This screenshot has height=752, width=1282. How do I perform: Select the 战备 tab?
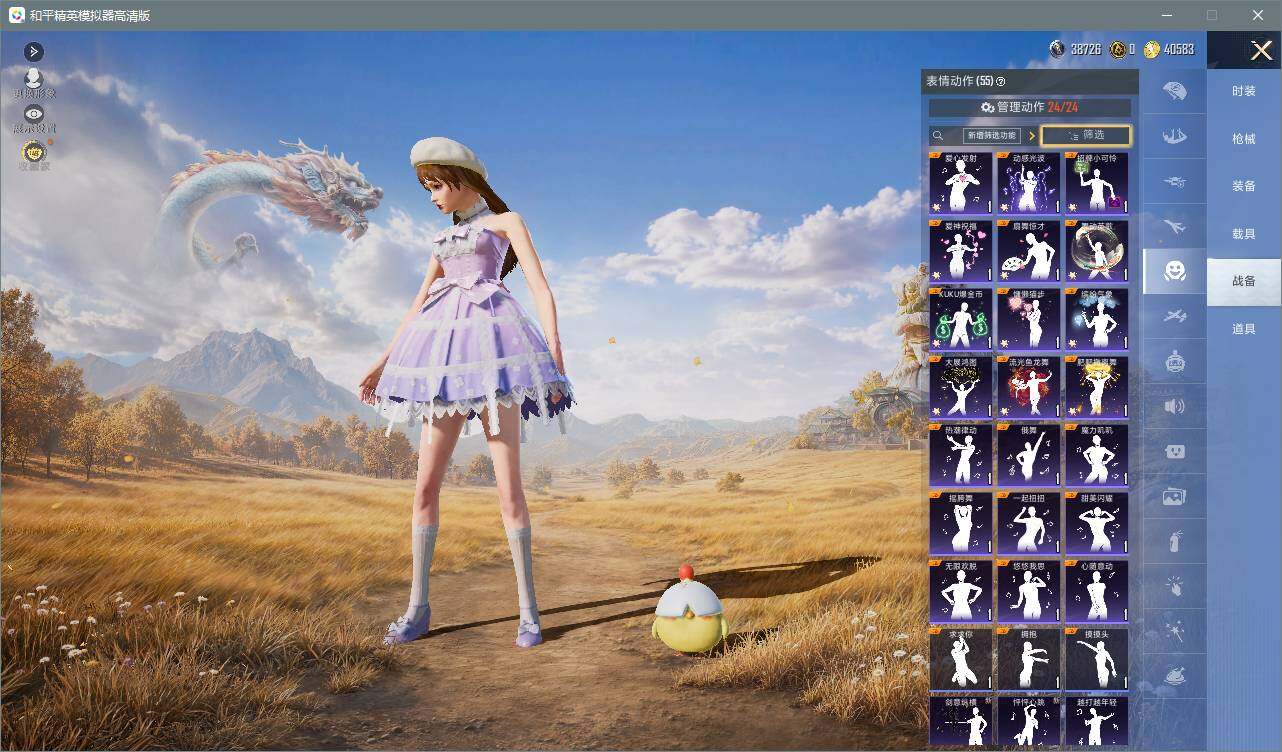[x=1244, y=281]
